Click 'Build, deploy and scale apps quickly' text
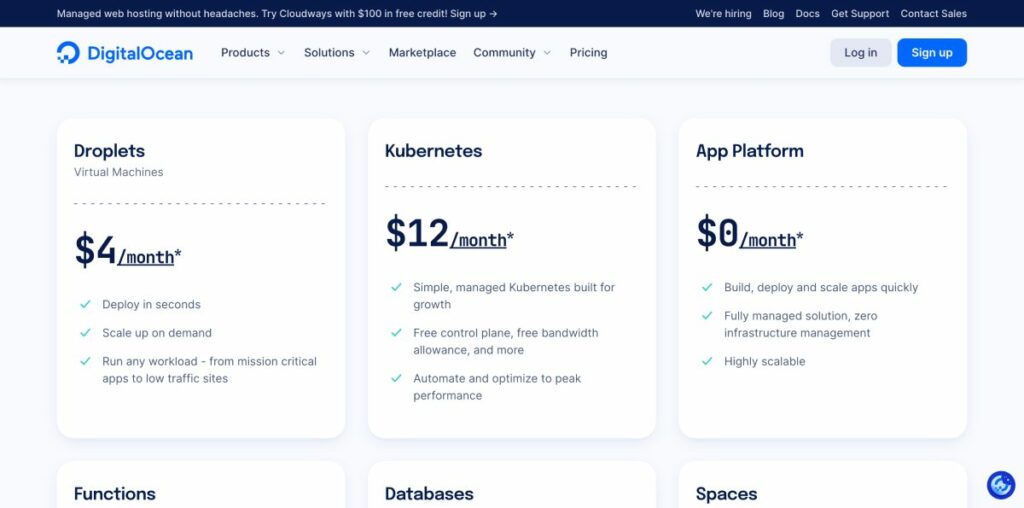This screenshot has height=508, width=1024. coord(821,287)
